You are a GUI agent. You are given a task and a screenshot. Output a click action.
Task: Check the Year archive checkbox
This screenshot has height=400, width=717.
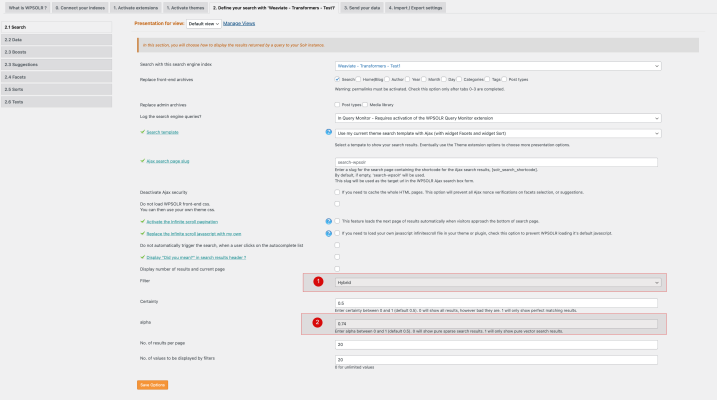[407, 79]
